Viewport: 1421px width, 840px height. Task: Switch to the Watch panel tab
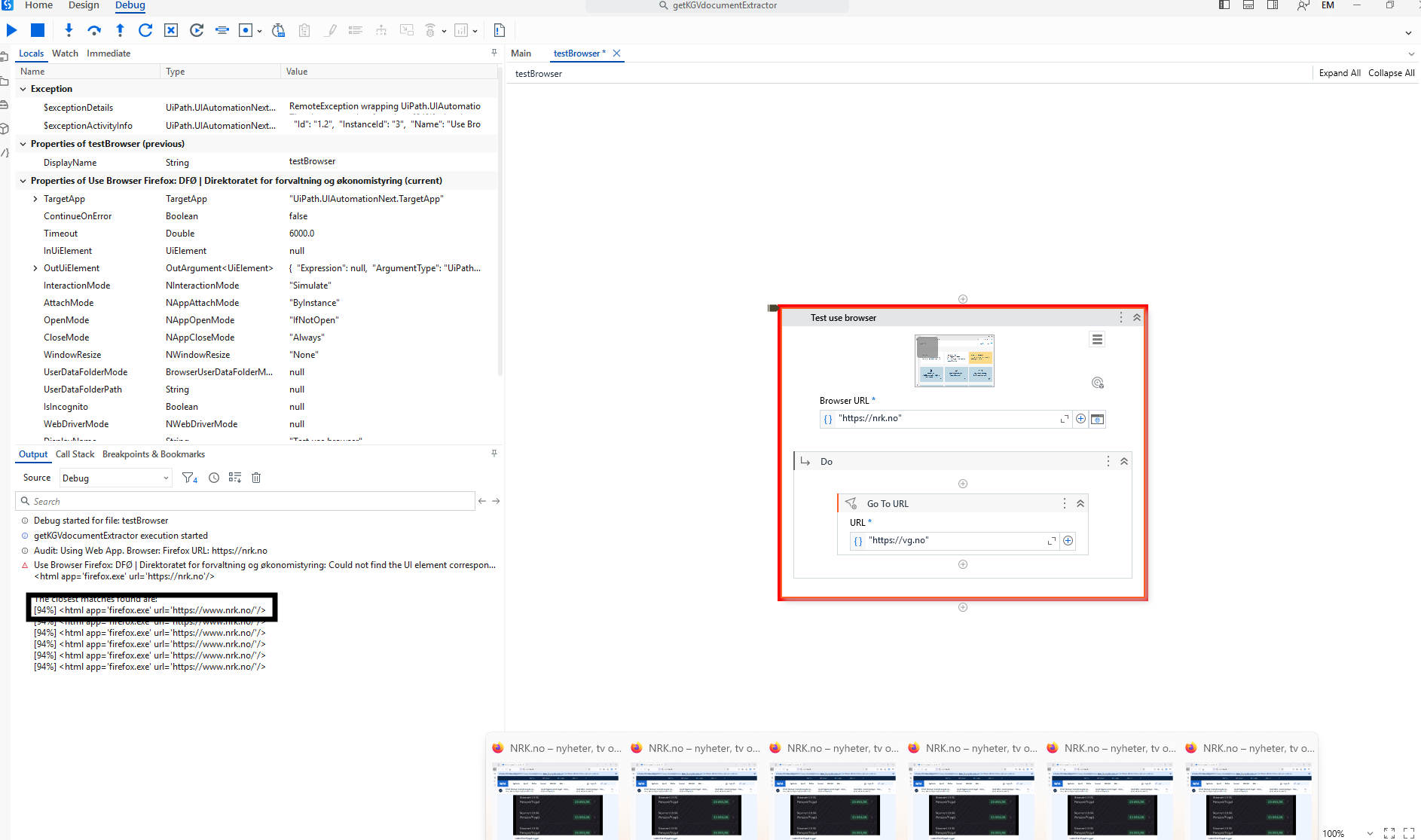point(65,53)
